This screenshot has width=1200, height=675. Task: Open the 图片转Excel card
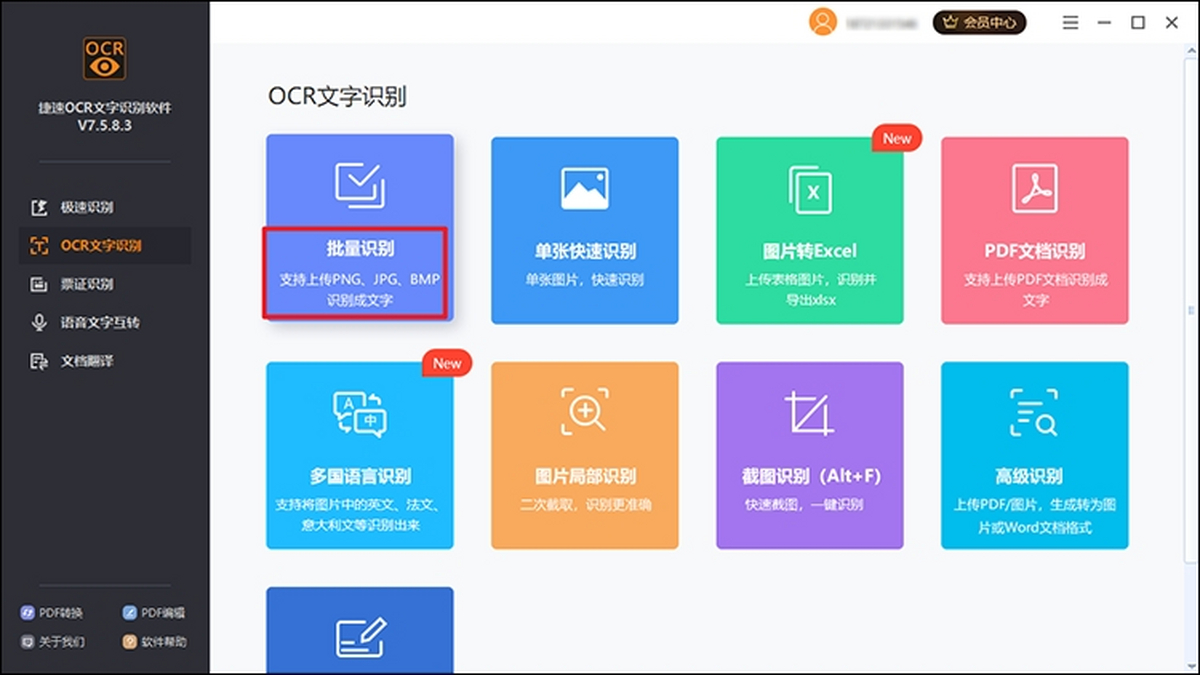point(809,230)
